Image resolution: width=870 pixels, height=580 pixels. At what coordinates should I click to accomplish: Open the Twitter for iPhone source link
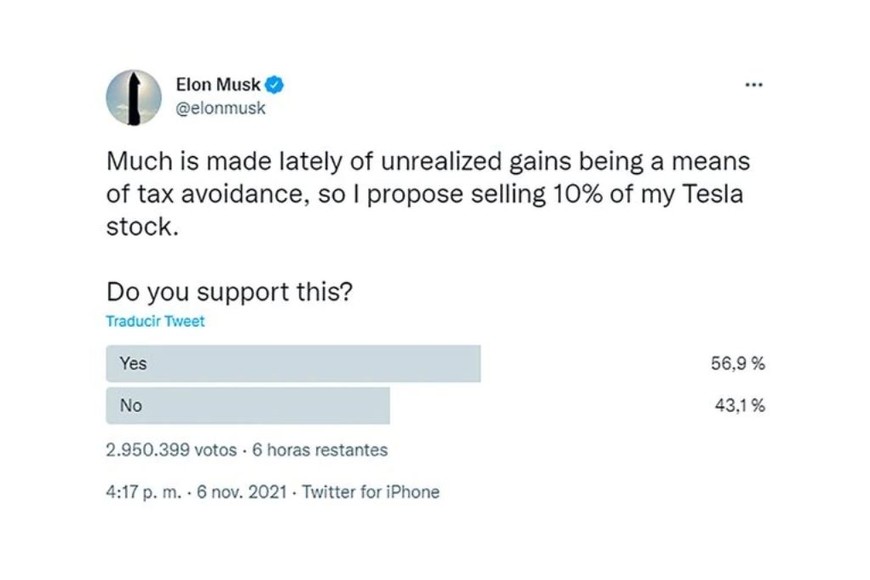coord(371,492)
